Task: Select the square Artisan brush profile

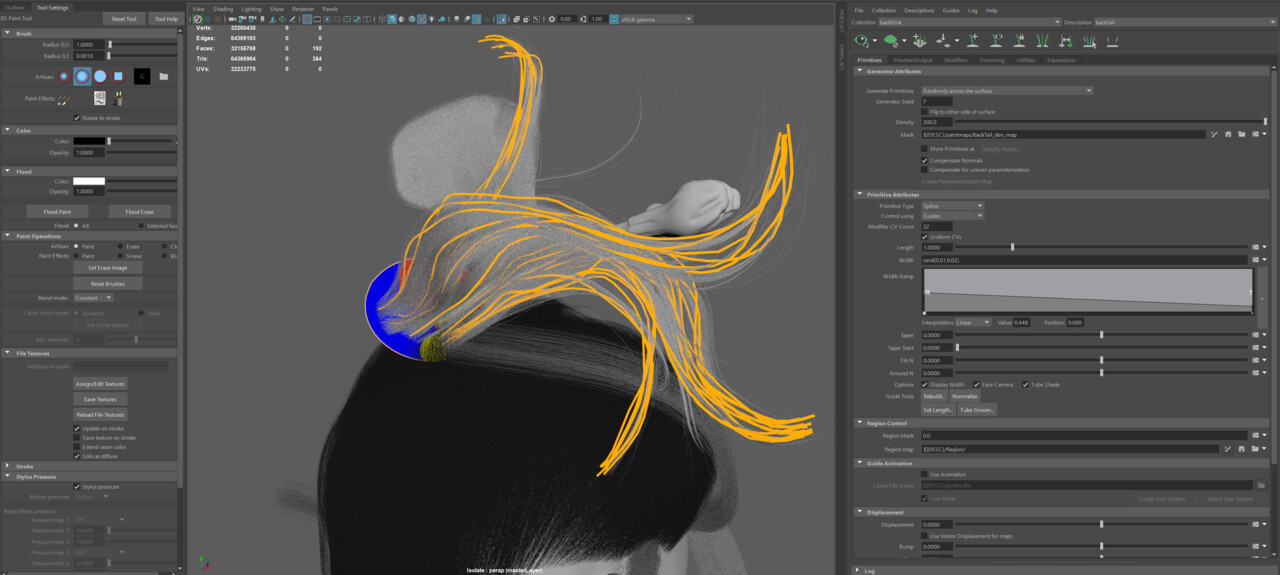Action: [118, 76]
